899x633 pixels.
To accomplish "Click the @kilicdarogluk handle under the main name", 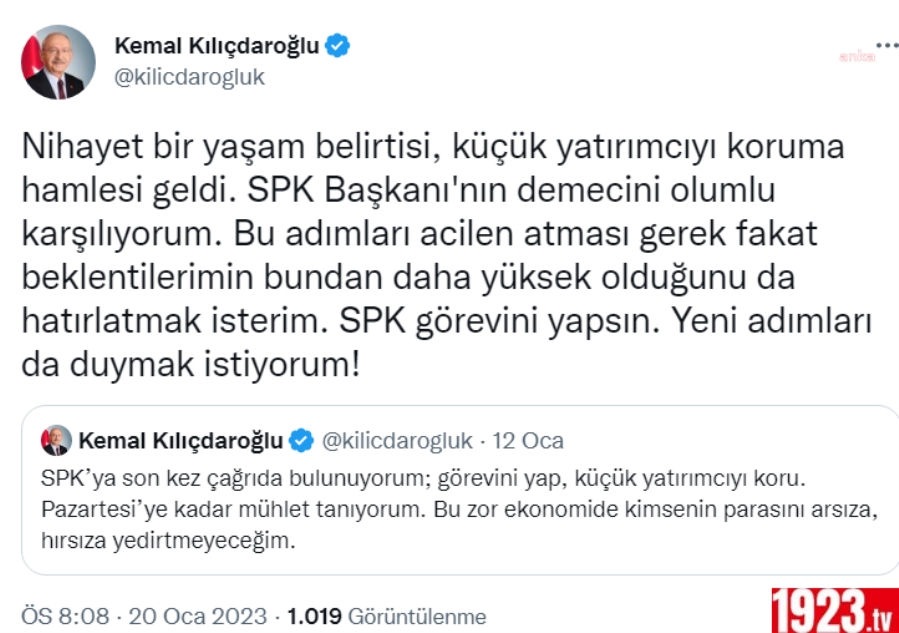I will point(190,77).
